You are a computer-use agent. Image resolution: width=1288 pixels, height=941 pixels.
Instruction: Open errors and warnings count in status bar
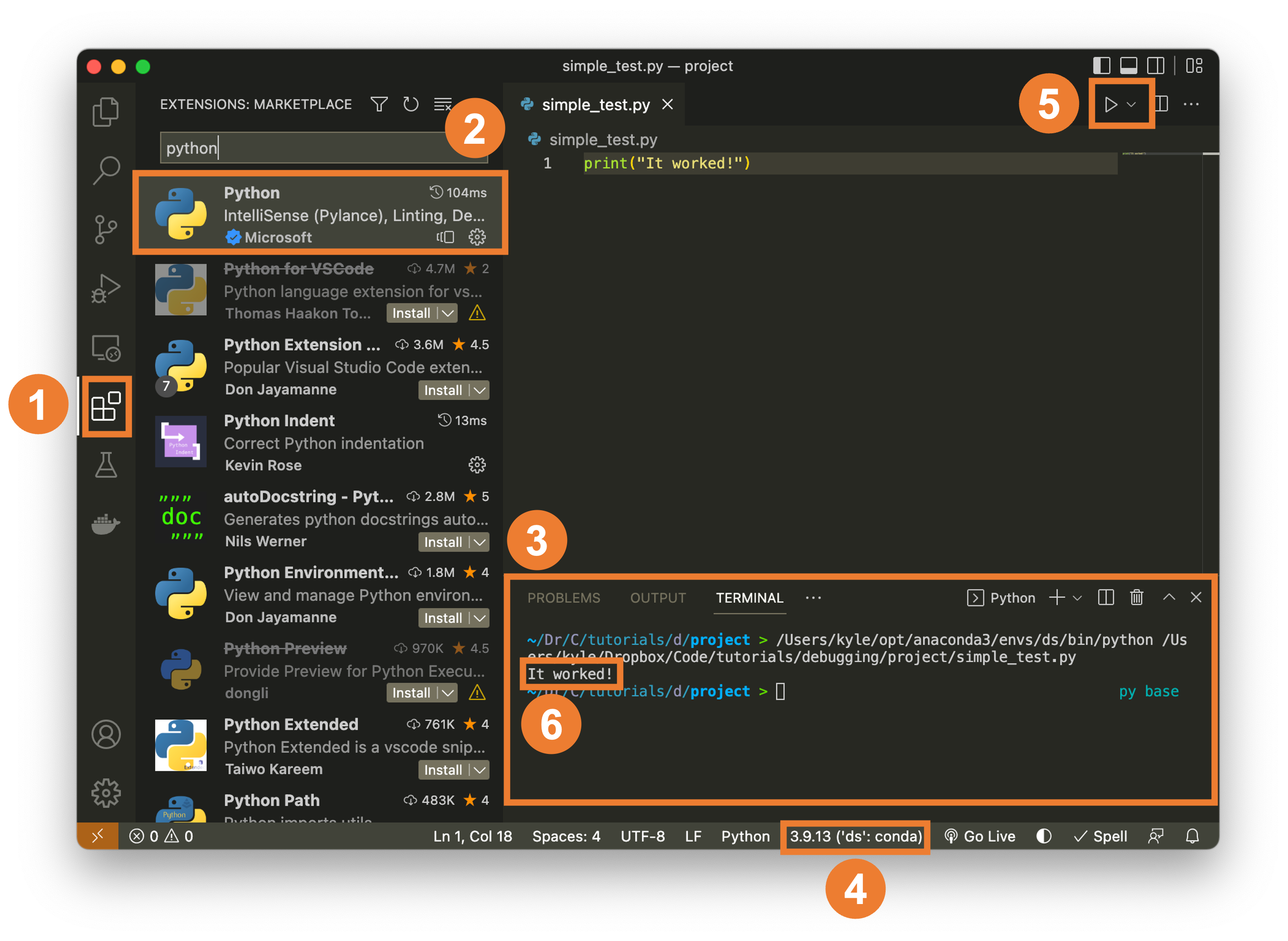tap(161, 836)
